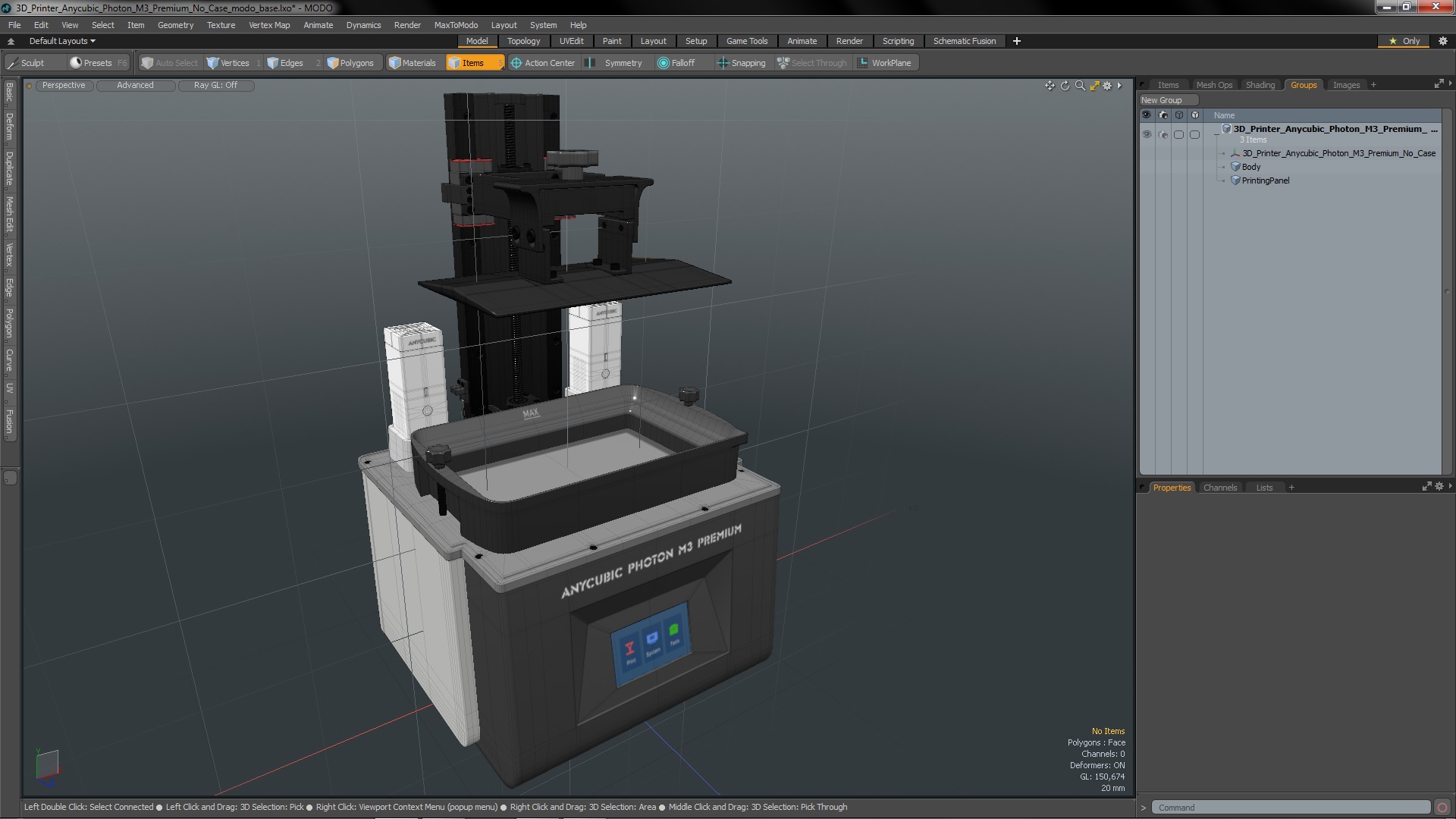Click the viewport pan (move) icon

(x=1050, y=86)
